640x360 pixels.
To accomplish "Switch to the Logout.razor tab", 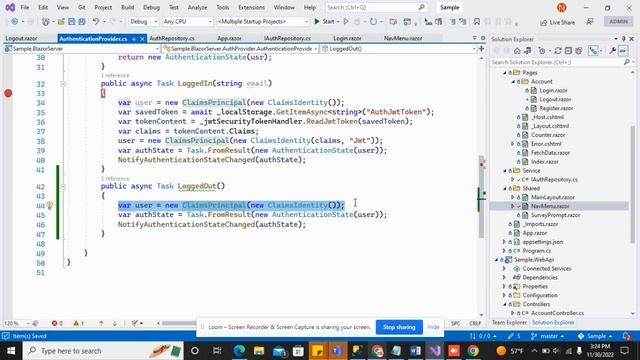I will (21, 38).
